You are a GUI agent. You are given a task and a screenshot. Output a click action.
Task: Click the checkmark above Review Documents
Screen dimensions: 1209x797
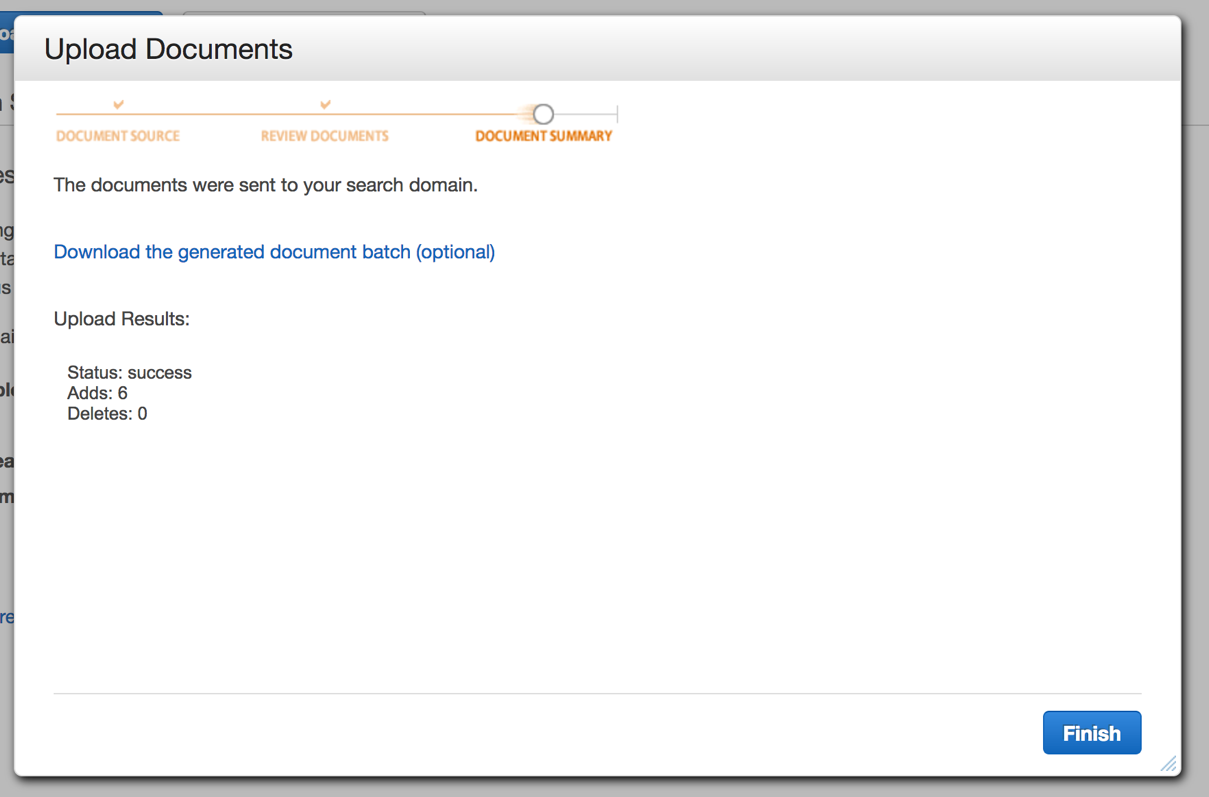325,104
